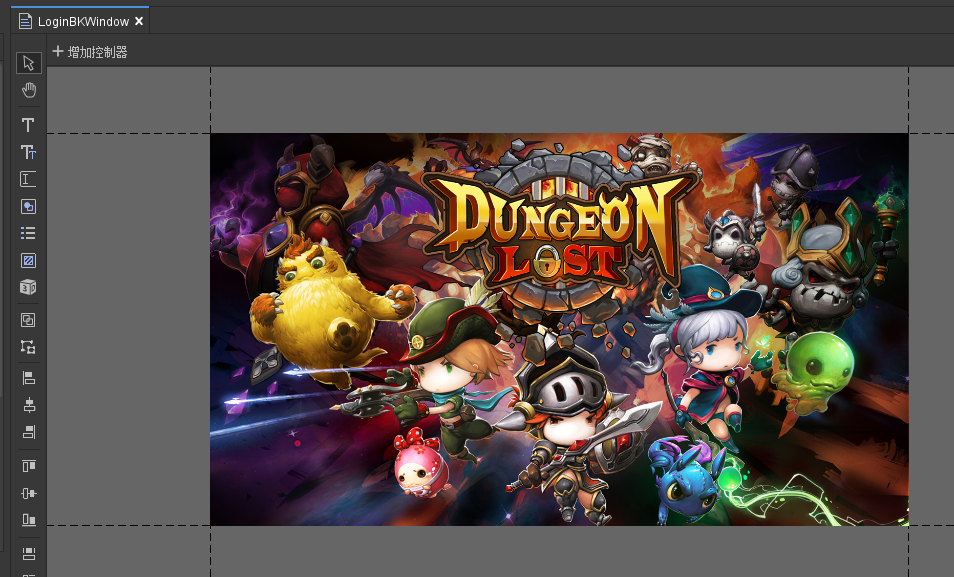The image size is (954, 577).
Task: Switch to the LoginBKWindow tab
Action: click(x=82, y=21)
